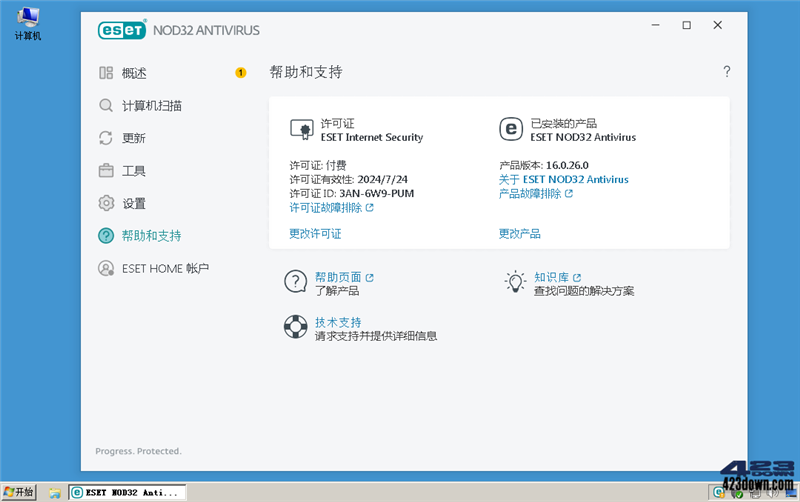Close the ESET window
The height and width of the screenshot is (502, 800).
coord(717,25)
